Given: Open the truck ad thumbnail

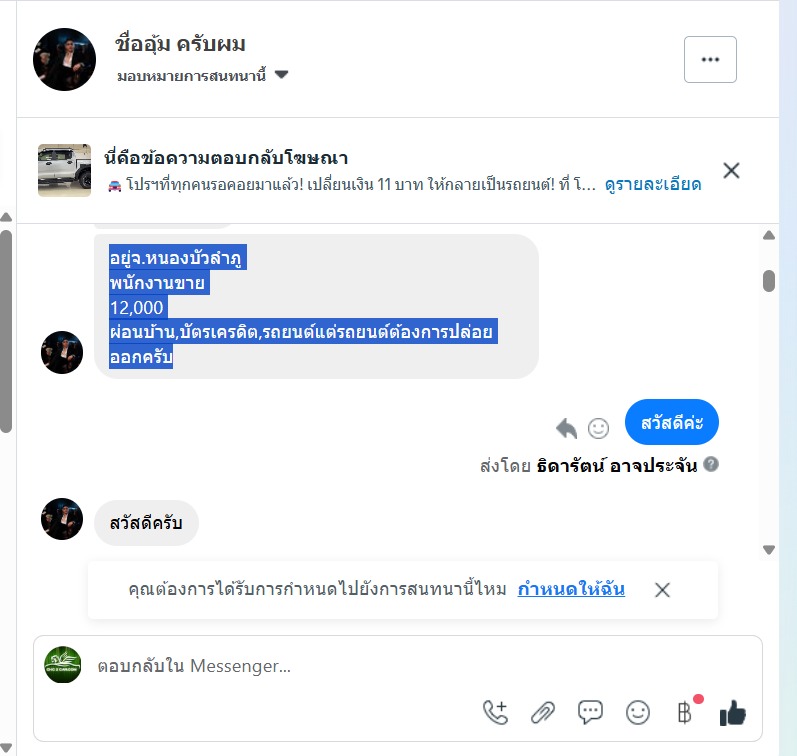Looking at the screenshot, I should click(x=65, y=170).
